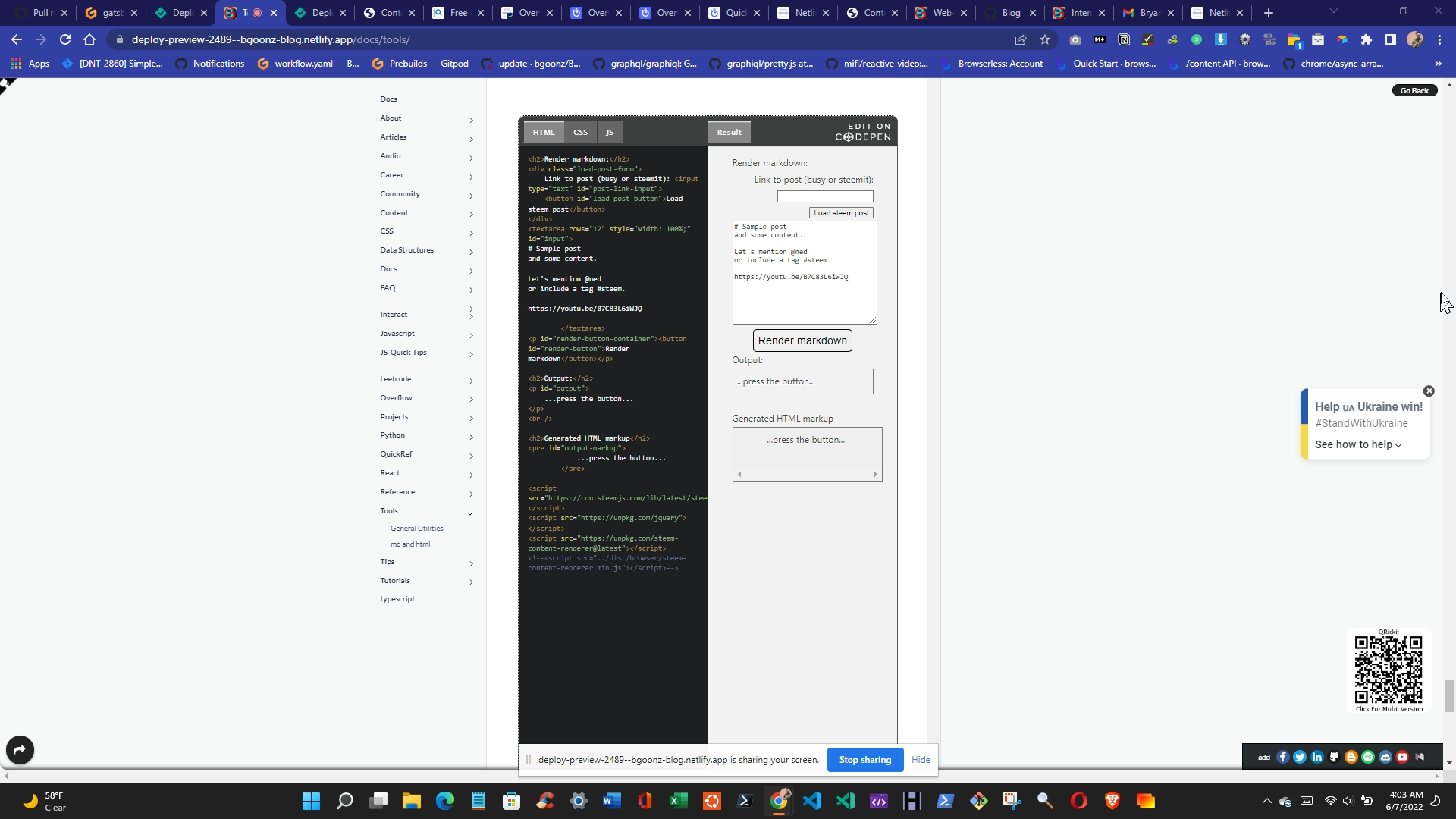Open the Twitter share icon
1456x819 pixels.
pyautogui.click(x=1300, y=757)
